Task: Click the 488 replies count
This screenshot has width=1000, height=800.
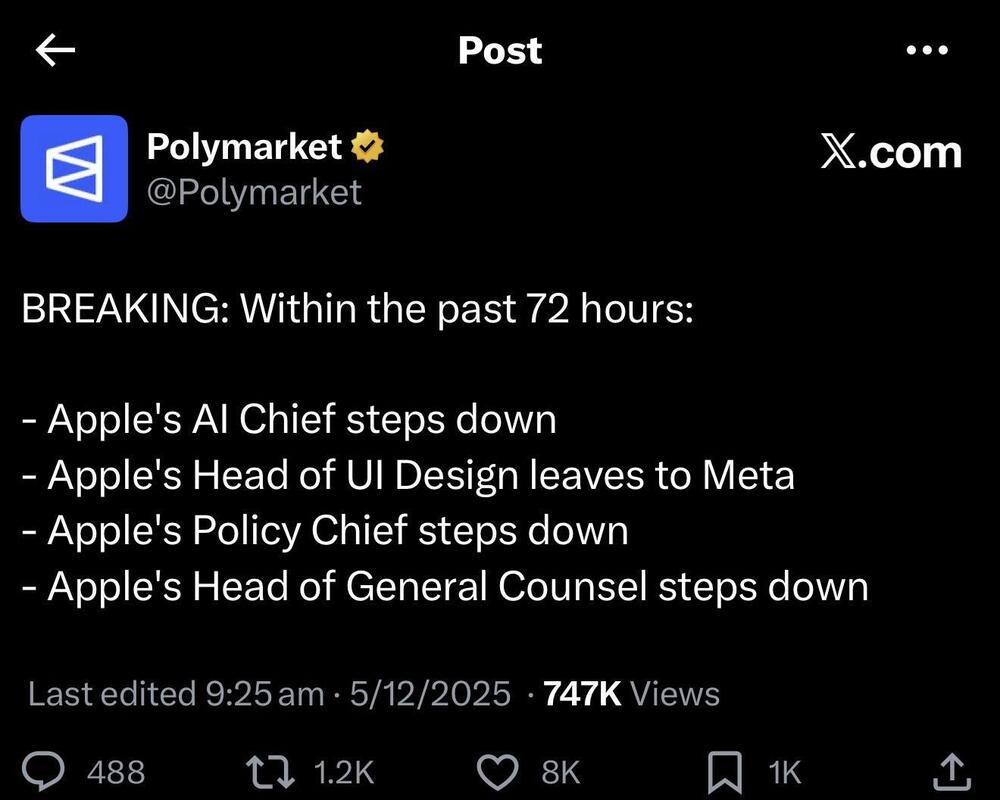Action: point(116,772)
